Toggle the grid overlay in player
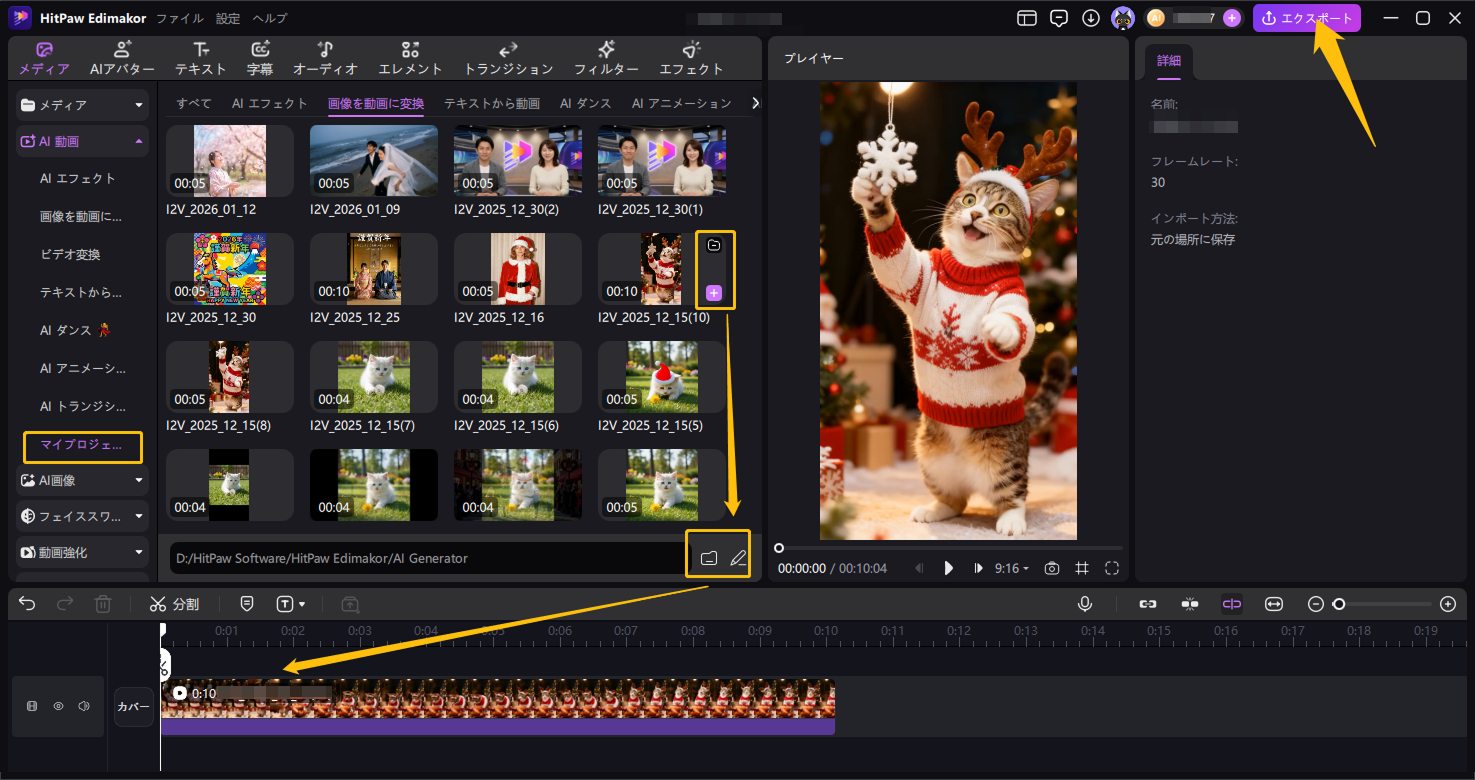1475x780 pixels. coord(1082,568)
